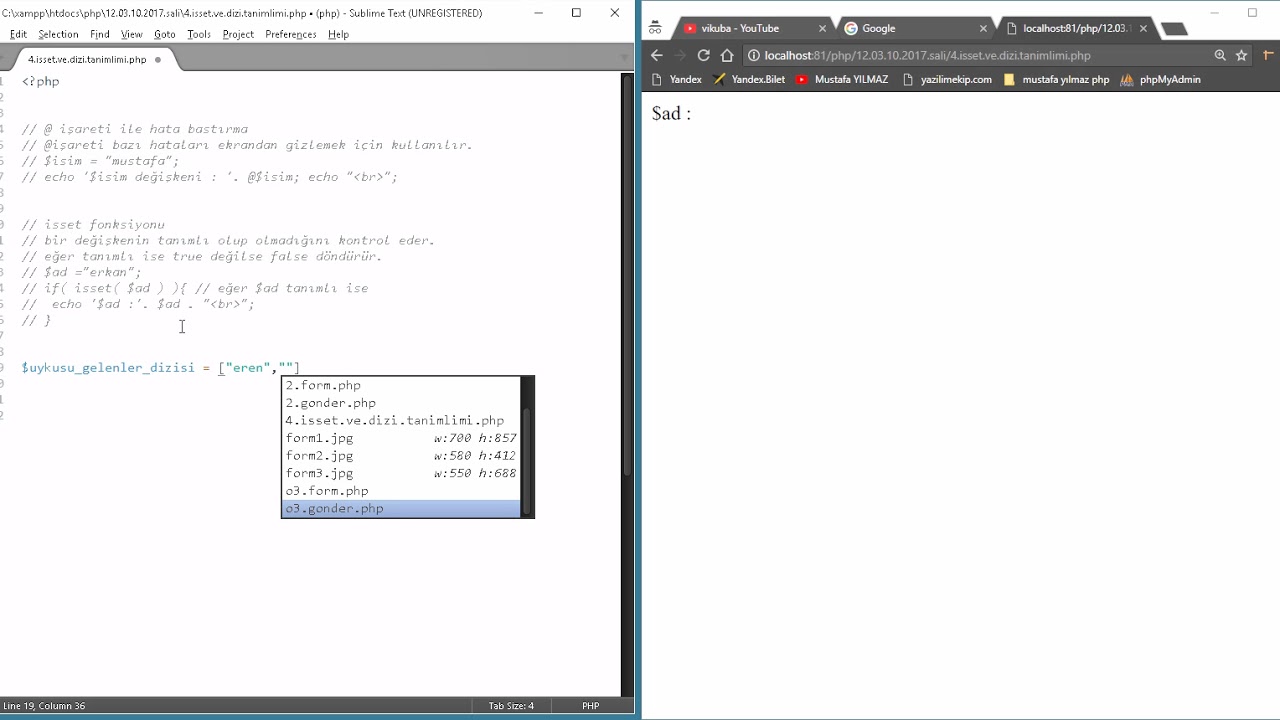Change Tab Size: 4 in status bar
This screenshot has width=1280, height=720.
coord(511,706)
